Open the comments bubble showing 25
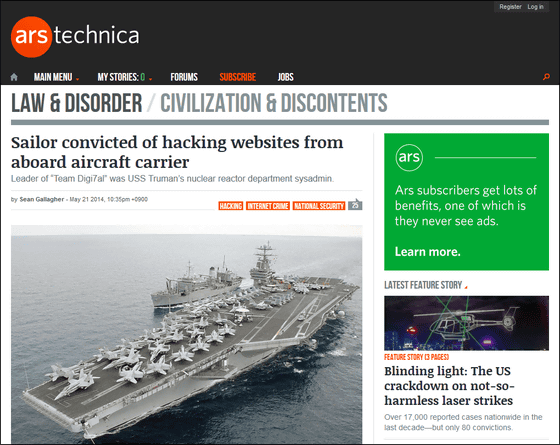 (x=355, y=205)
